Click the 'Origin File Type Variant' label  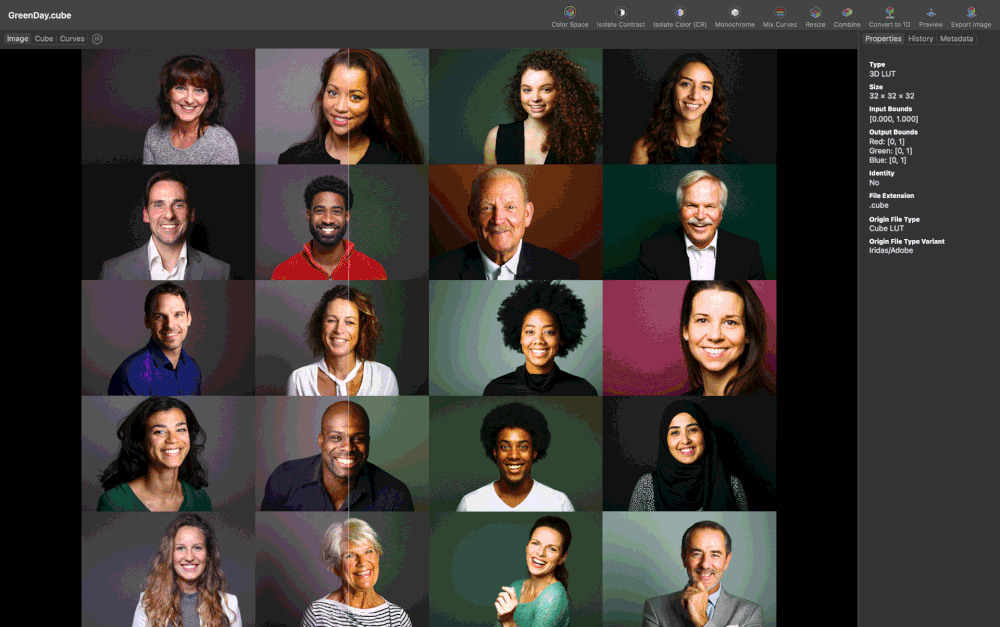[906, 242]
